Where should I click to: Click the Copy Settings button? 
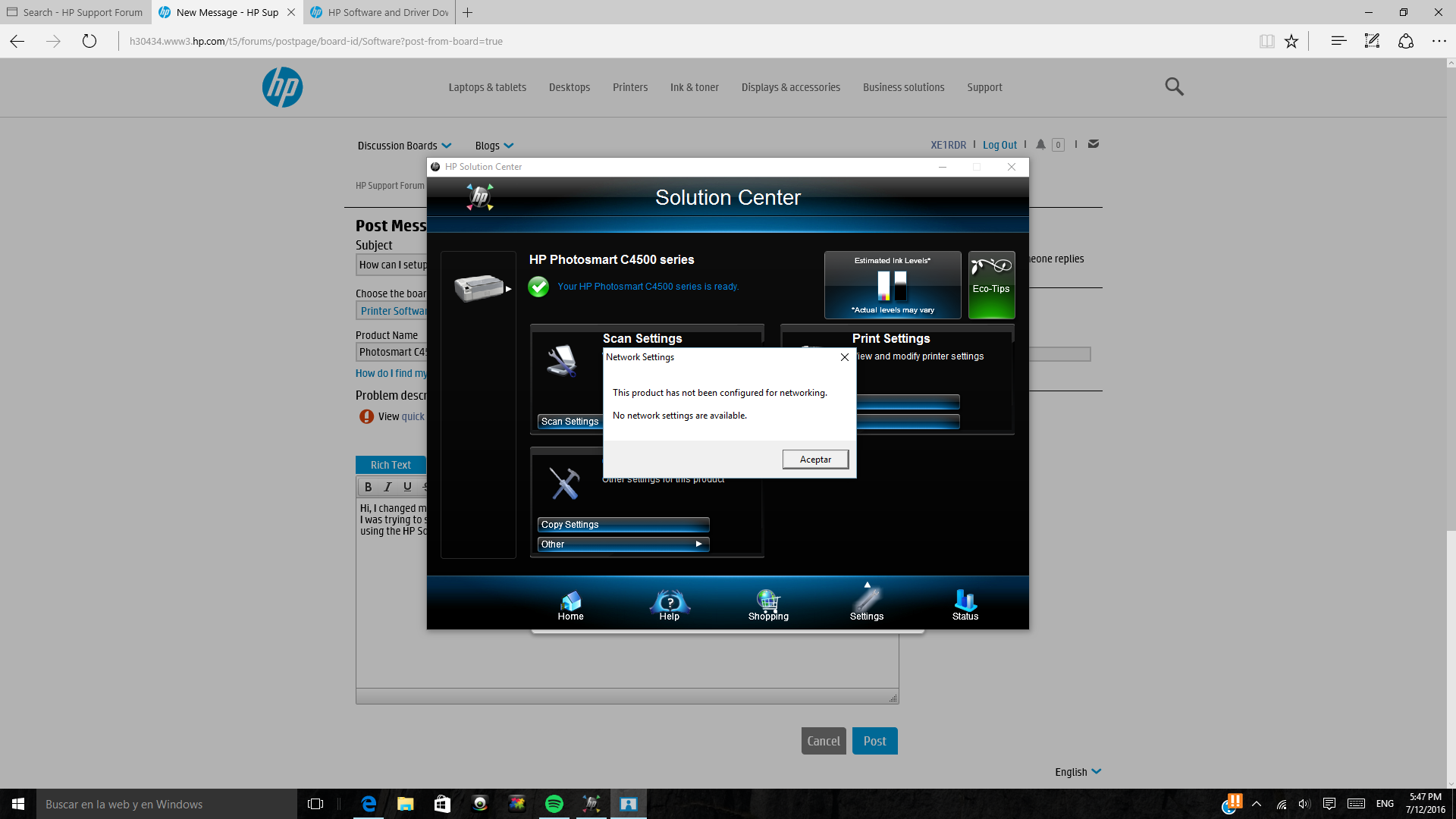click(x=623, y=525)
